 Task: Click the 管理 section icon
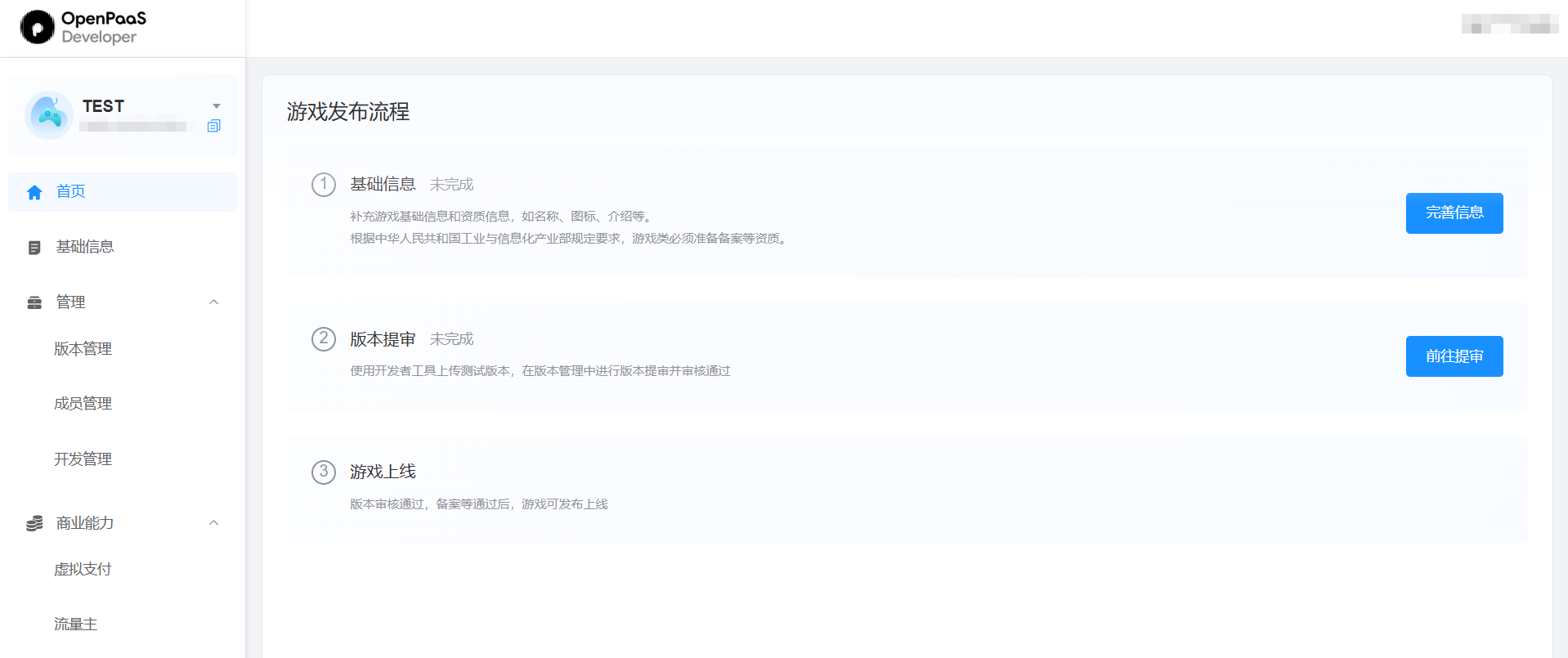click(x=34, y=302)
